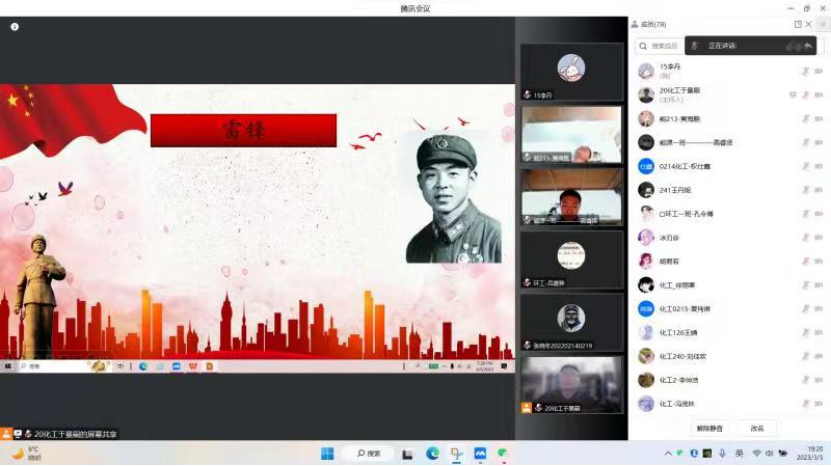Click the 改名 rename button
This screenshot has height=466, width=831.
coord(757,428)
